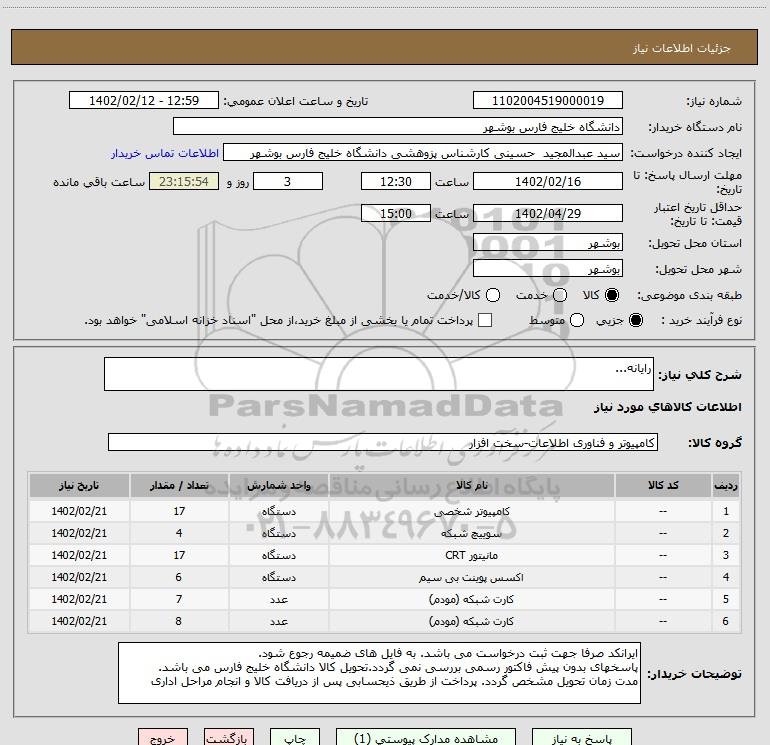
Task: Click the request creator name field
Action: (x=423, y=153)
